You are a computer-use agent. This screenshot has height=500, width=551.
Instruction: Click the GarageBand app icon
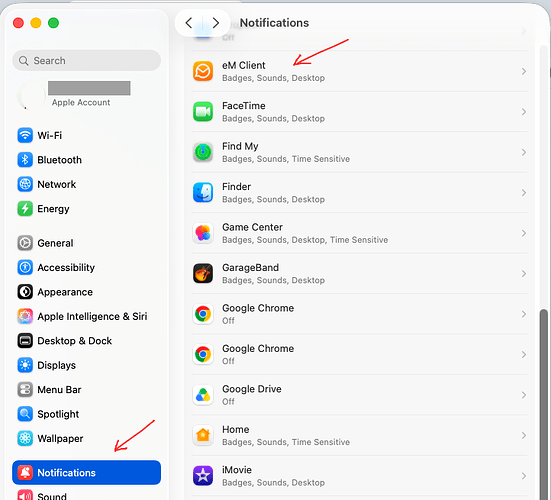pos(203,273)
